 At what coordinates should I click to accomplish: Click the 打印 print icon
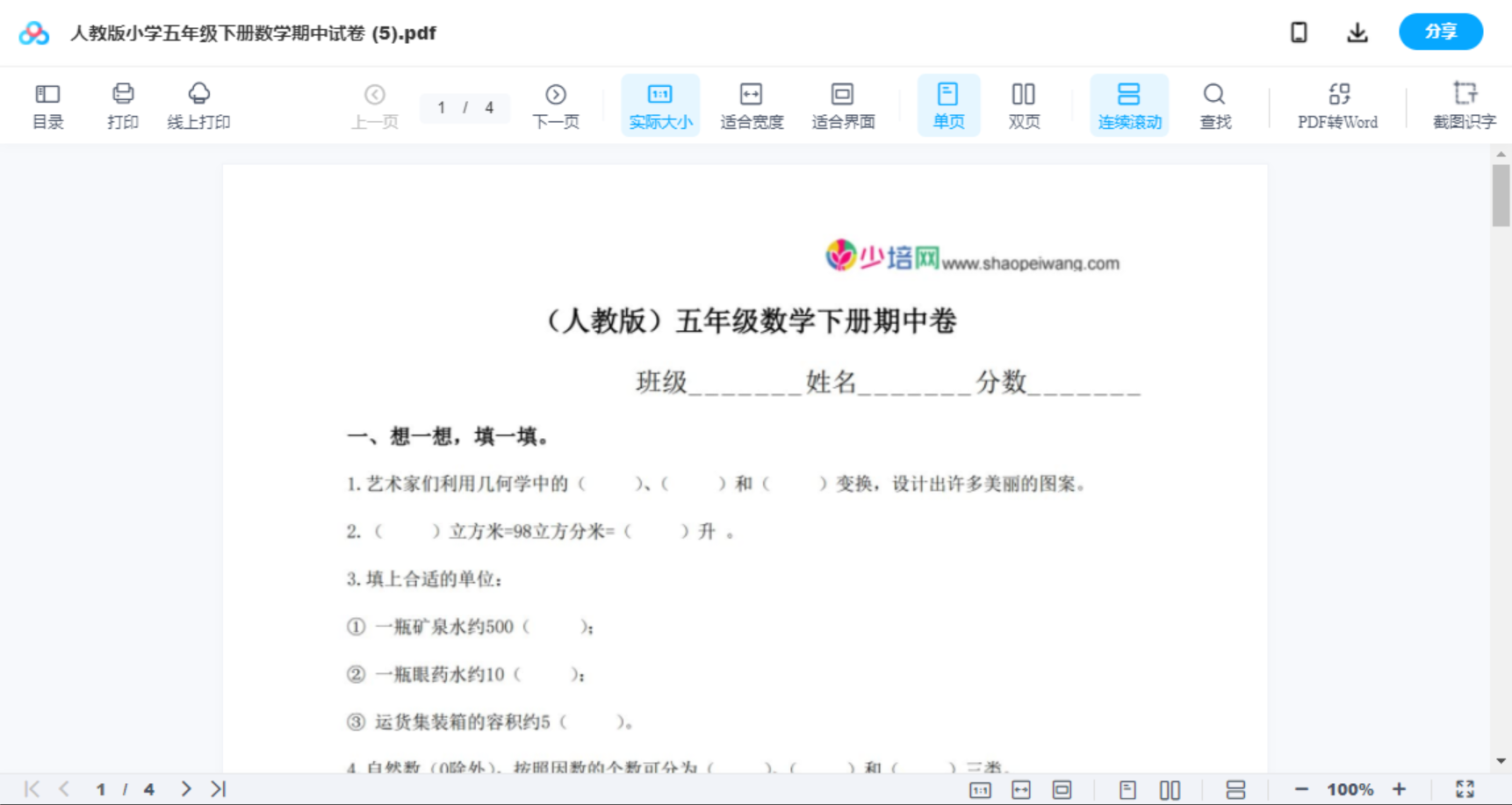point(122,104)
